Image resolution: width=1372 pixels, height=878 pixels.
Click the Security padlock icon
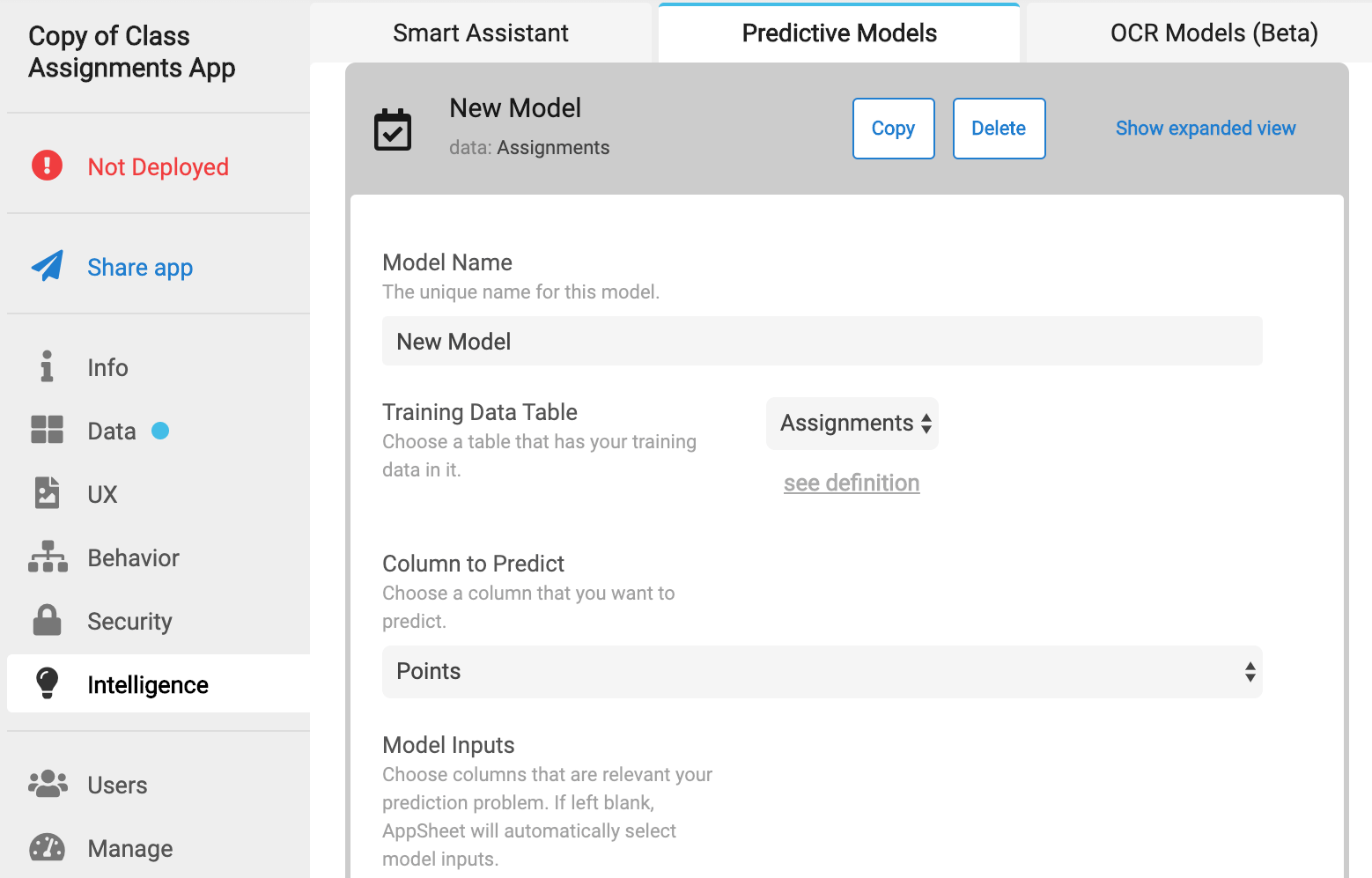click(x=47, y=620)
